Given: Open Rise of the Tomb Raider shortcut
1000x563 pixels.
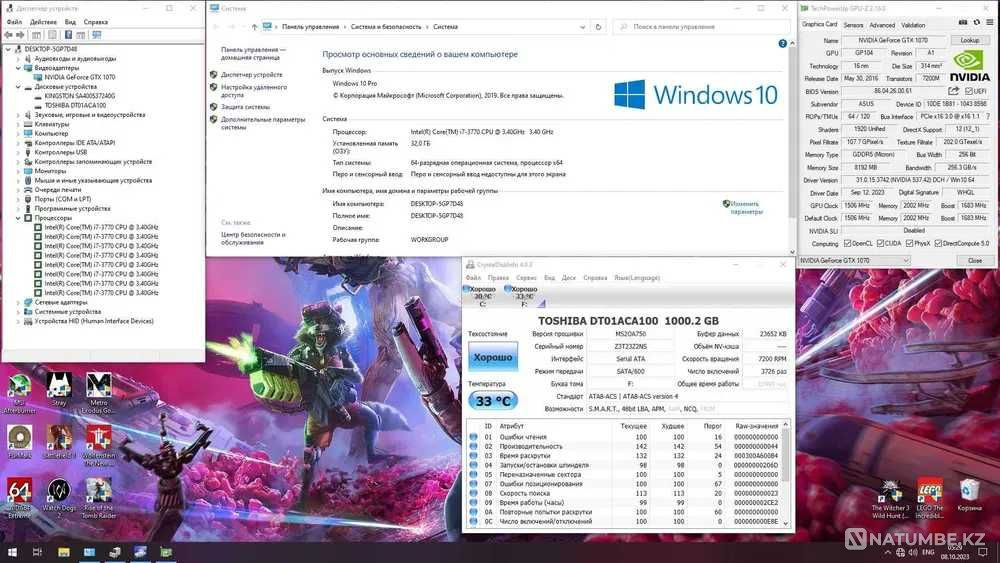Looking at the screenshot, I should coord(98,499).
